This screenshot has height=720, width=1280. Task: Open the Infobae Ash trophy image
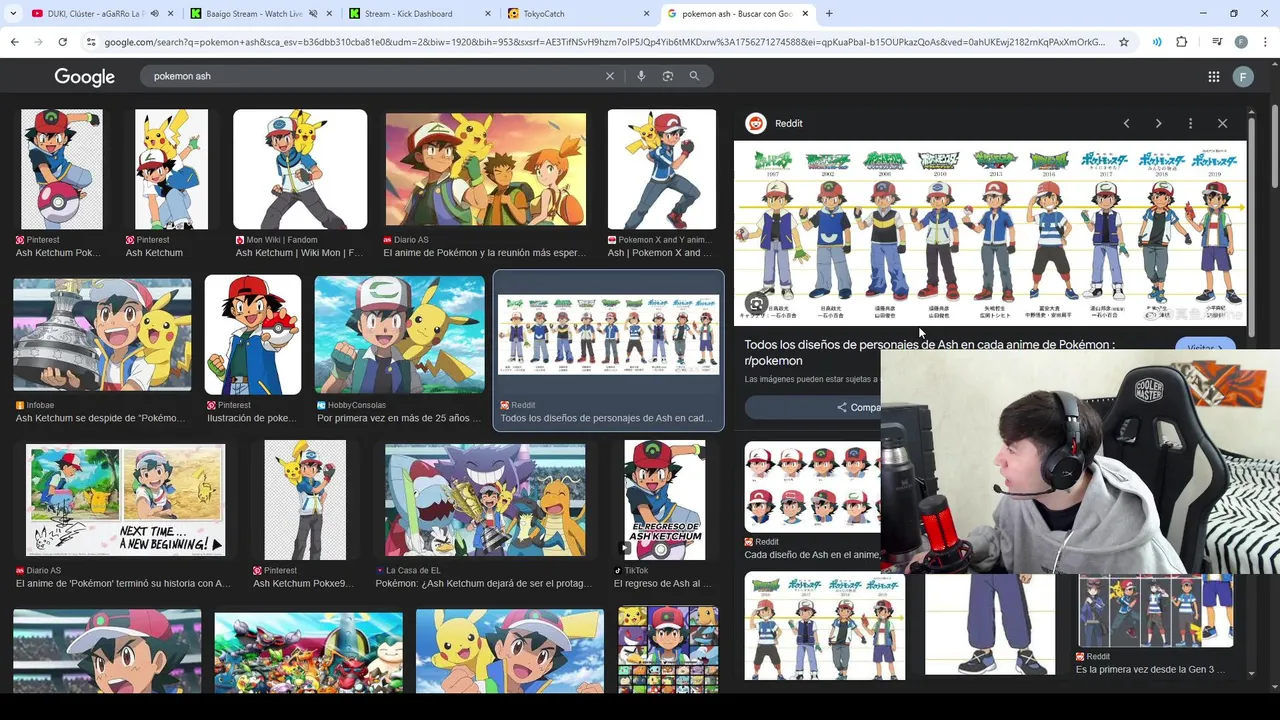[102, 335]
